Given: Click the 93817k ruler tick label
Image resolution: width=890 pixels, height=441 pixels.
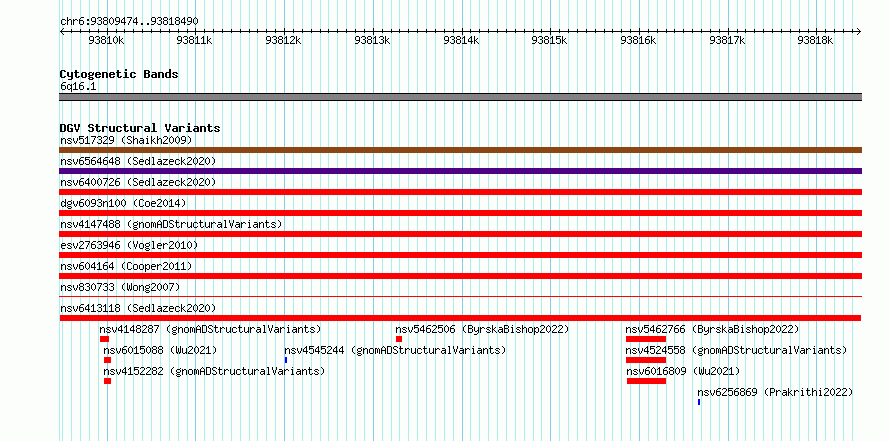Looking at the screenshot, I should (727, 40).
